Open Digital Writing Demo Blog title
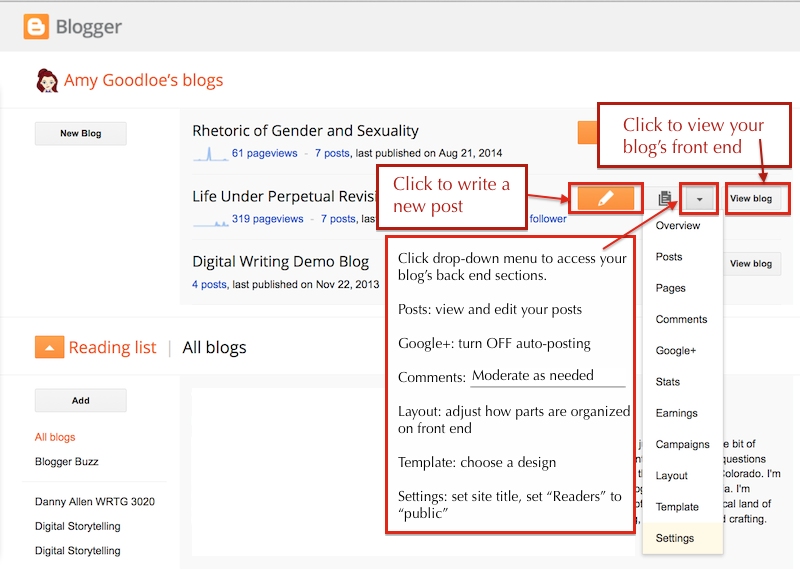This screenshot has width=800, height=569. [x=280, y=261]
